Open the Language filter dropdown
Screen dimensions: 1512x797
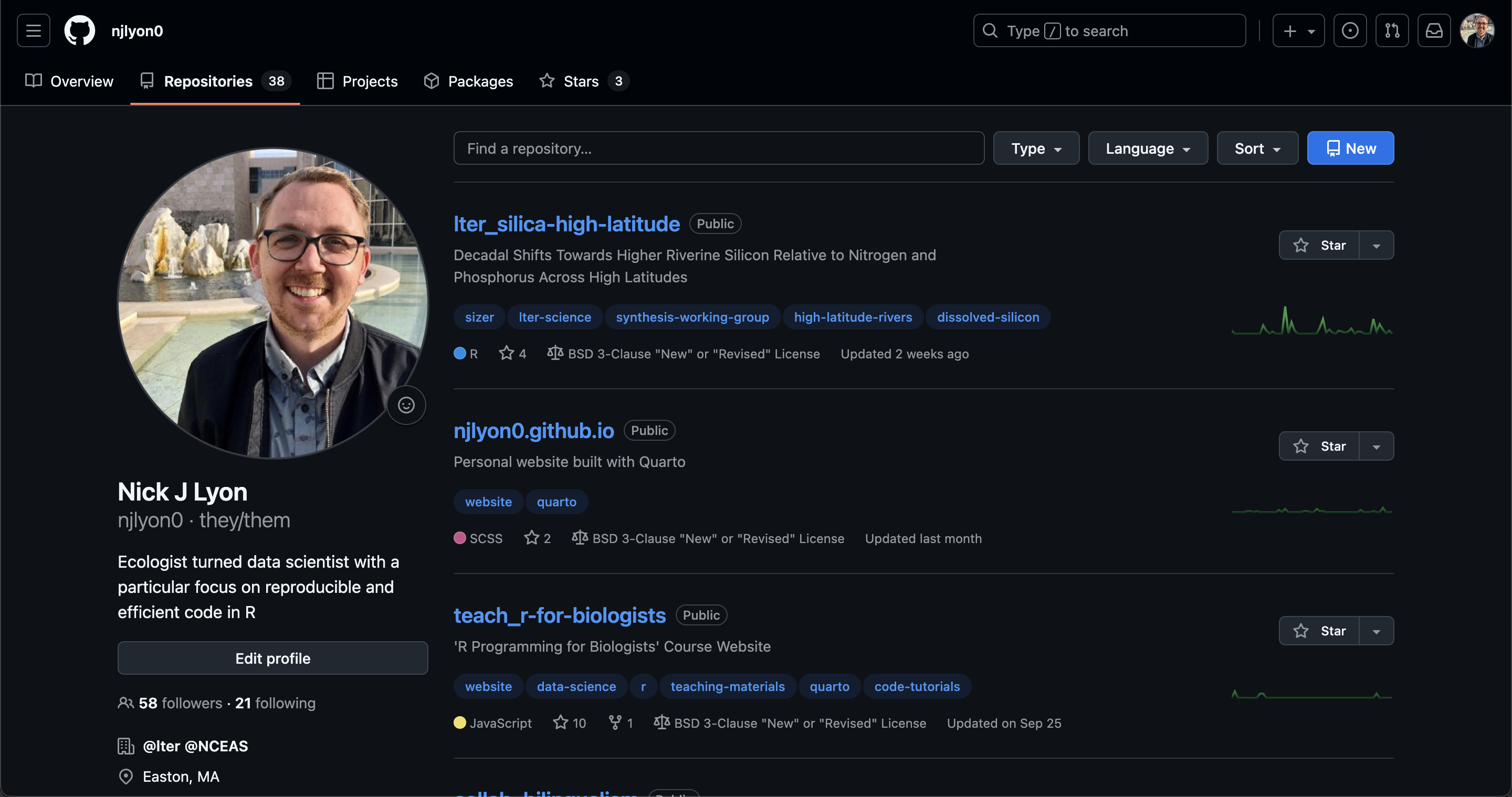click(x=1147, y=148)
